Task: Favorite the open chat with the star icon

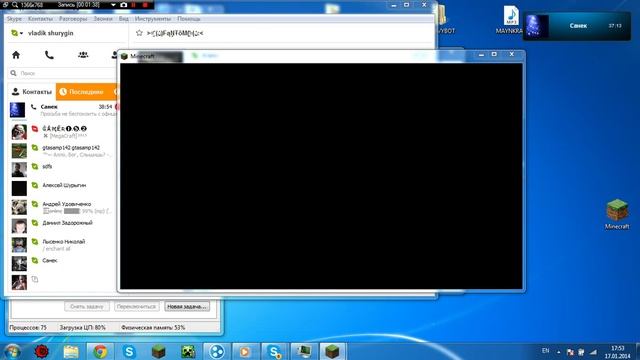Action: [139, 33]
